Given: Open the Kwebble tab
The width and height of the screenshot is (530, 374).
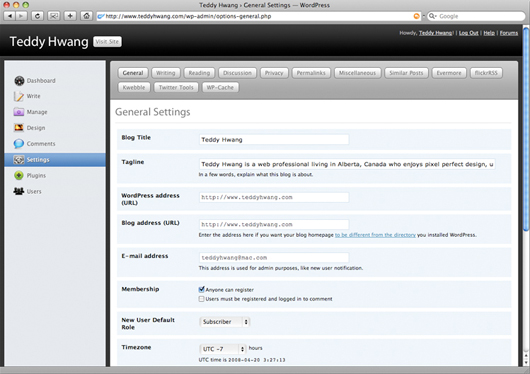Looking at the screenshot, I should point(134,88).
